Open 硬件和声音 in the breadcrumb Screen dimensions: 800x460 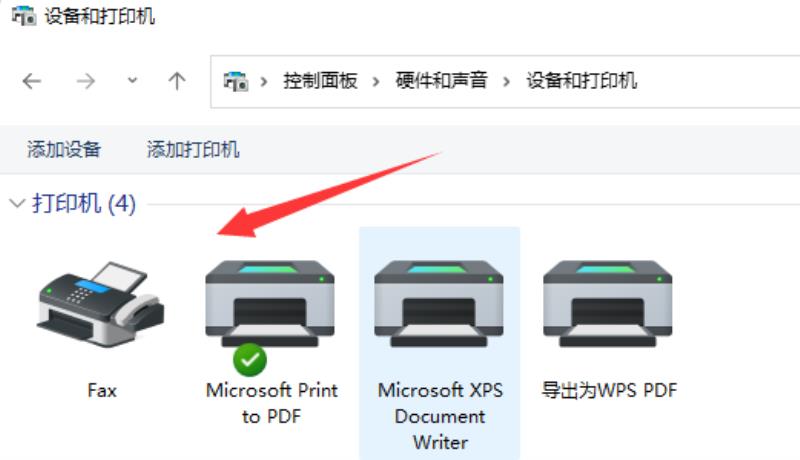(x=441, y=81)
